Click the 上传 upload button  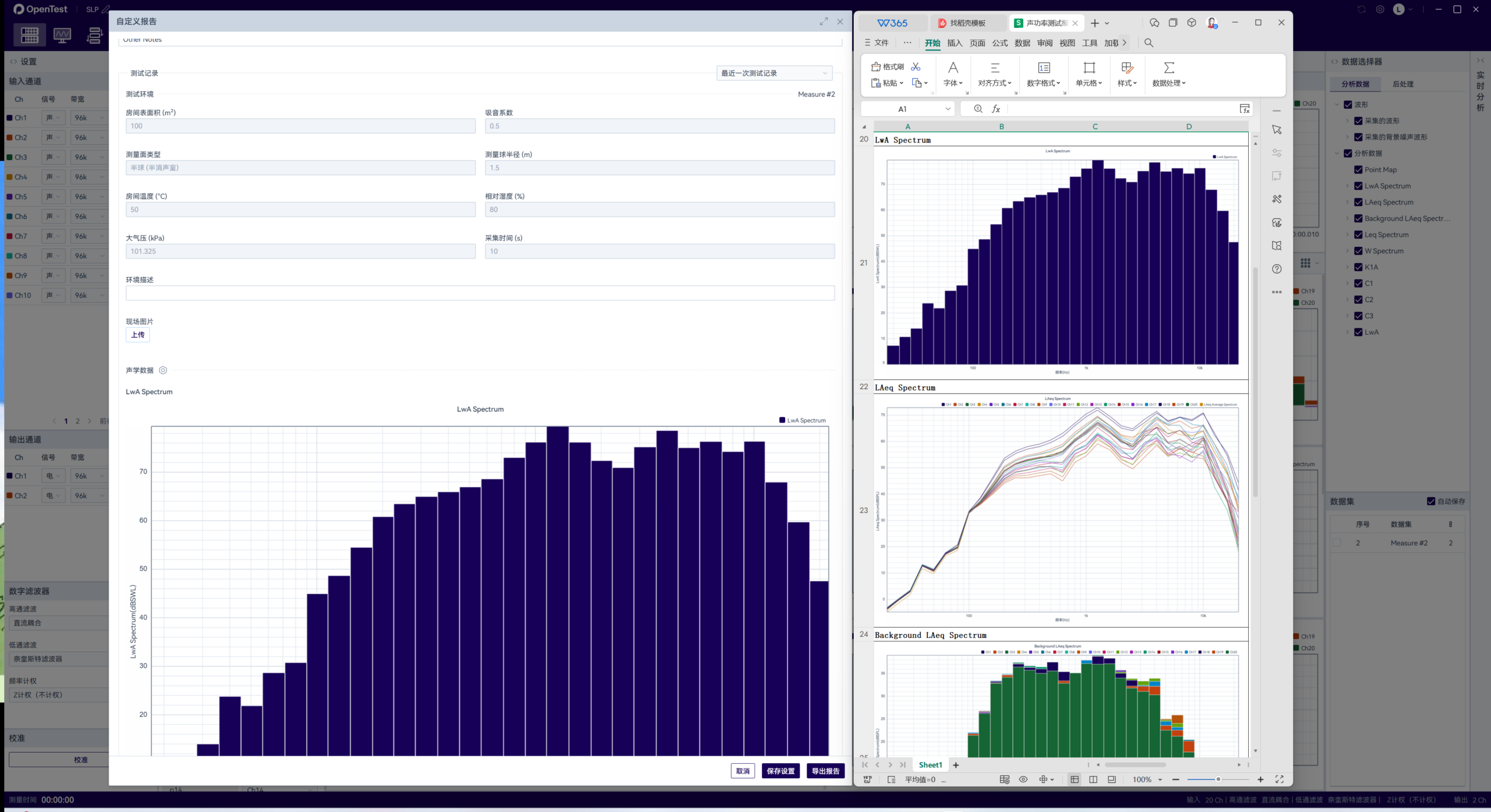point(138,335)
